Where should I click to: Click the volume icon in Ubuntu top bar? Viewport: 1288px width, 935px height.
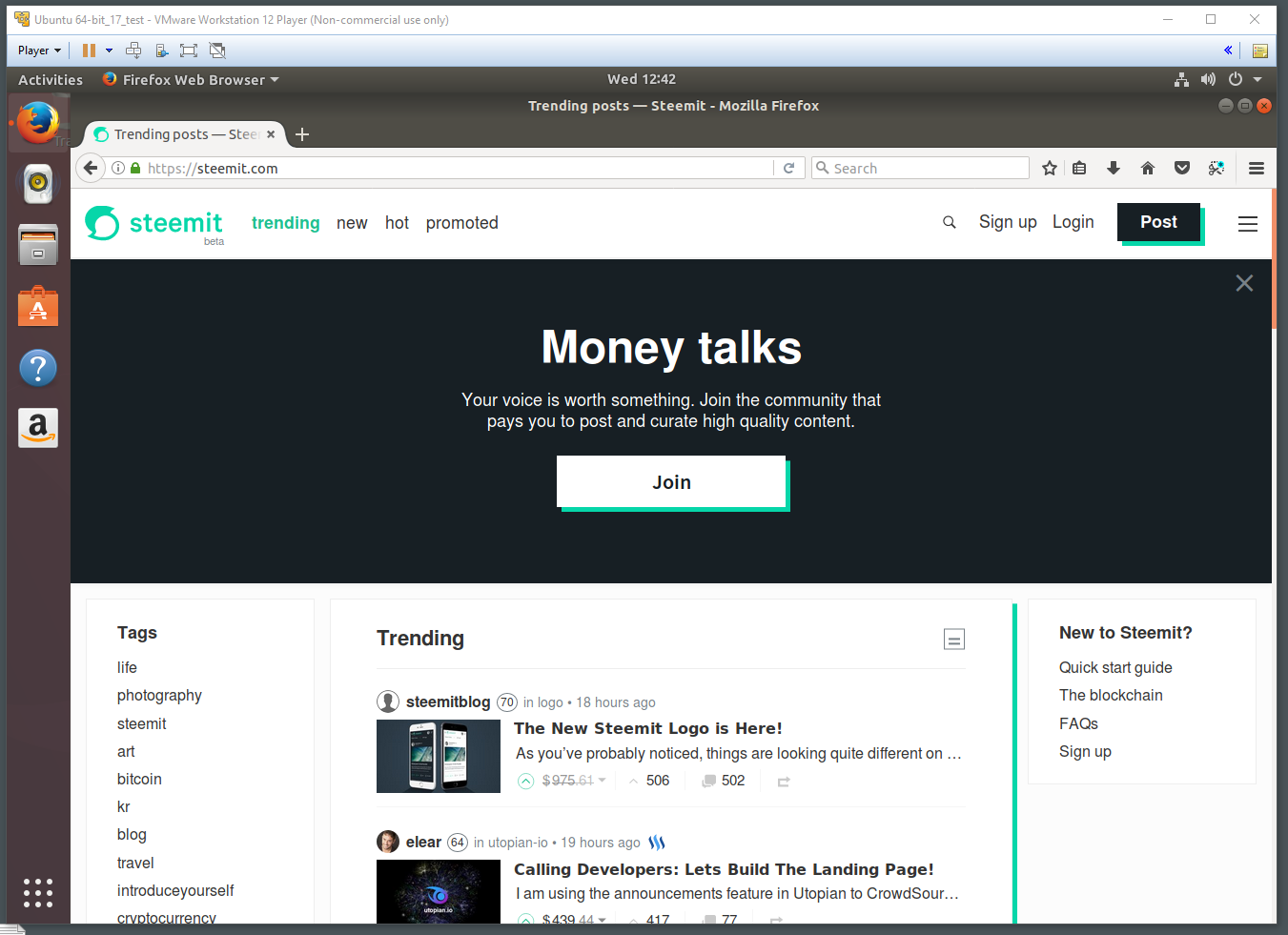pos(1208,79)
